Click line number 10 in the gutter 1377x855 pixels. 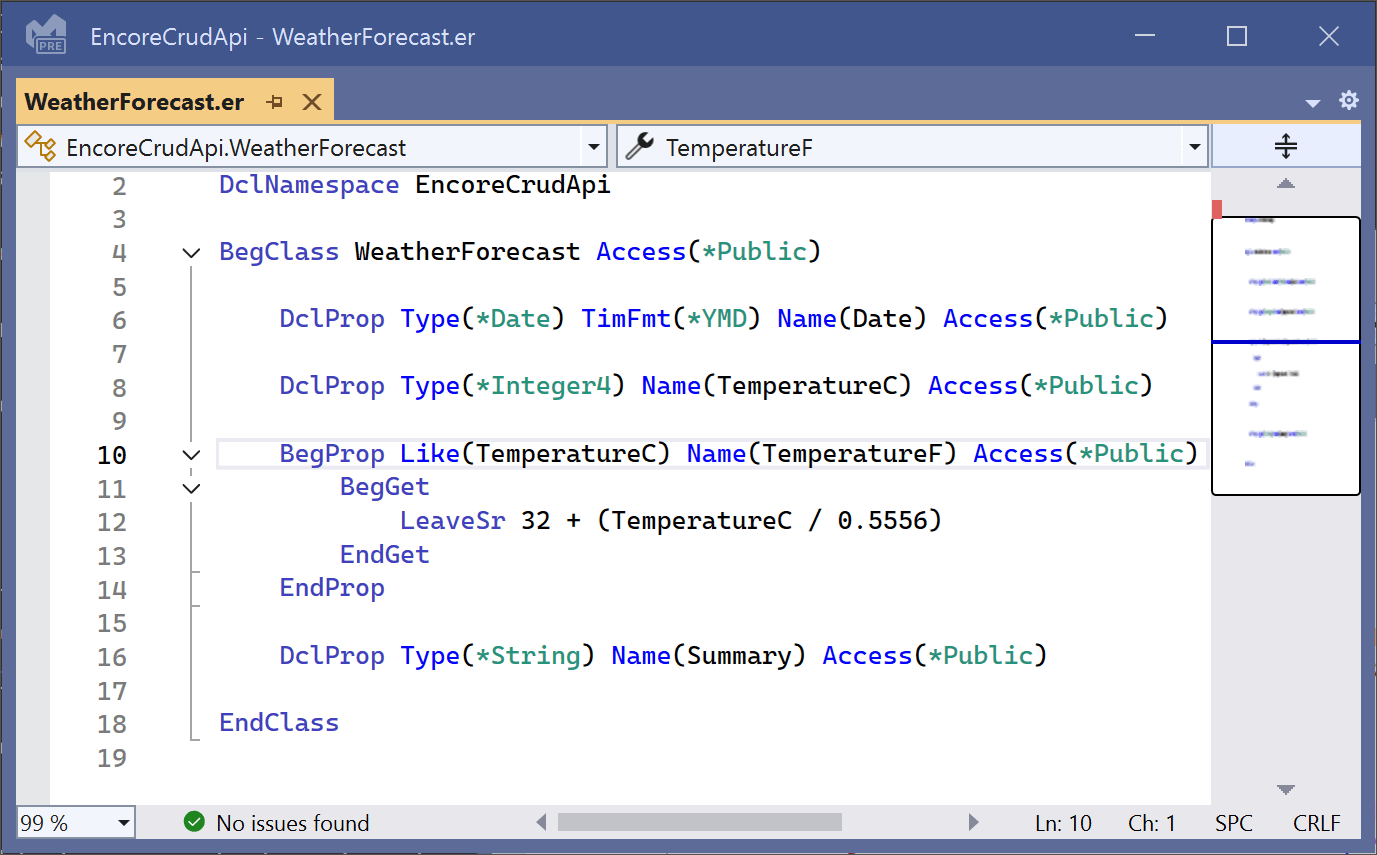tap(112, 455)
